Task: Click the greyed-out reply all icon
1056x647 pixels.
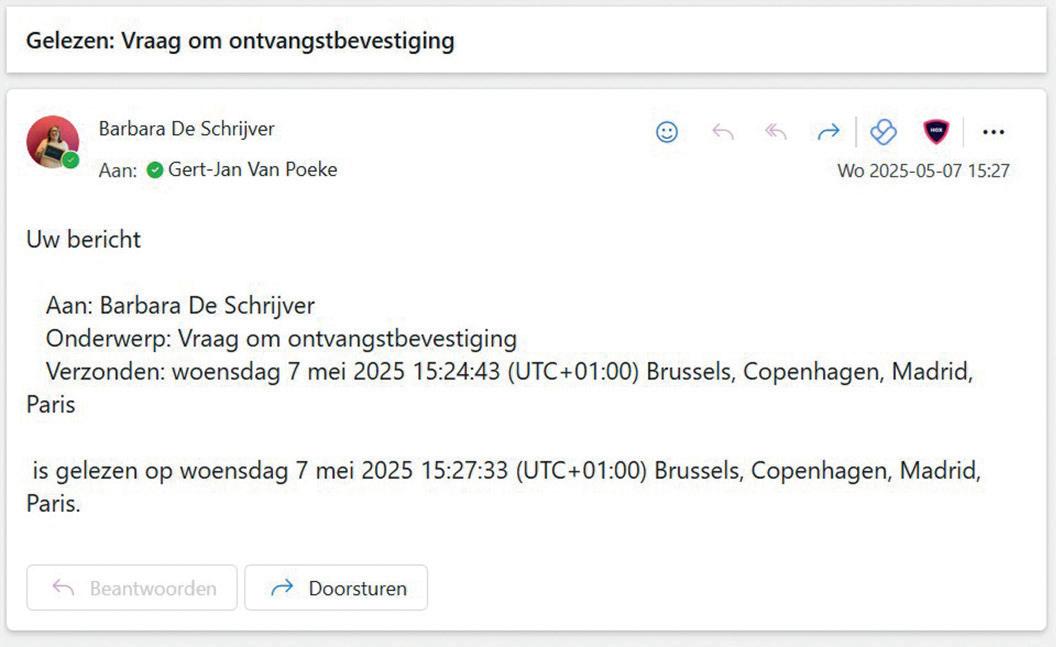Action: (x=776, y=132)
